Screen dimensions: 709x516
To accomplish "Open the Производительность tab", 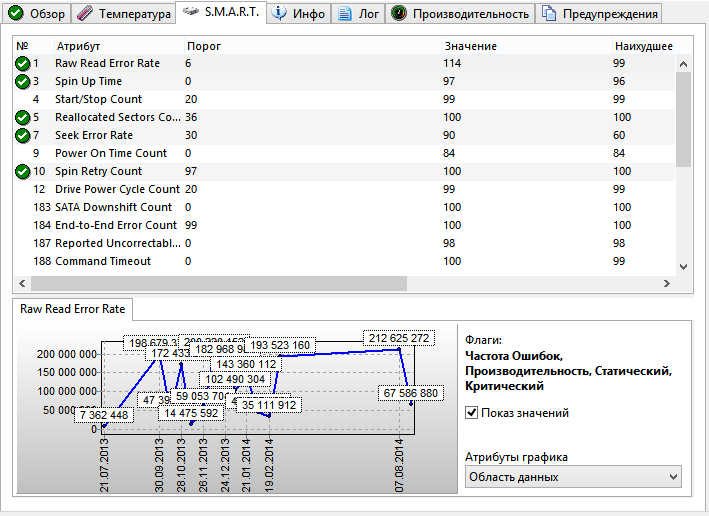I will 460,14.
